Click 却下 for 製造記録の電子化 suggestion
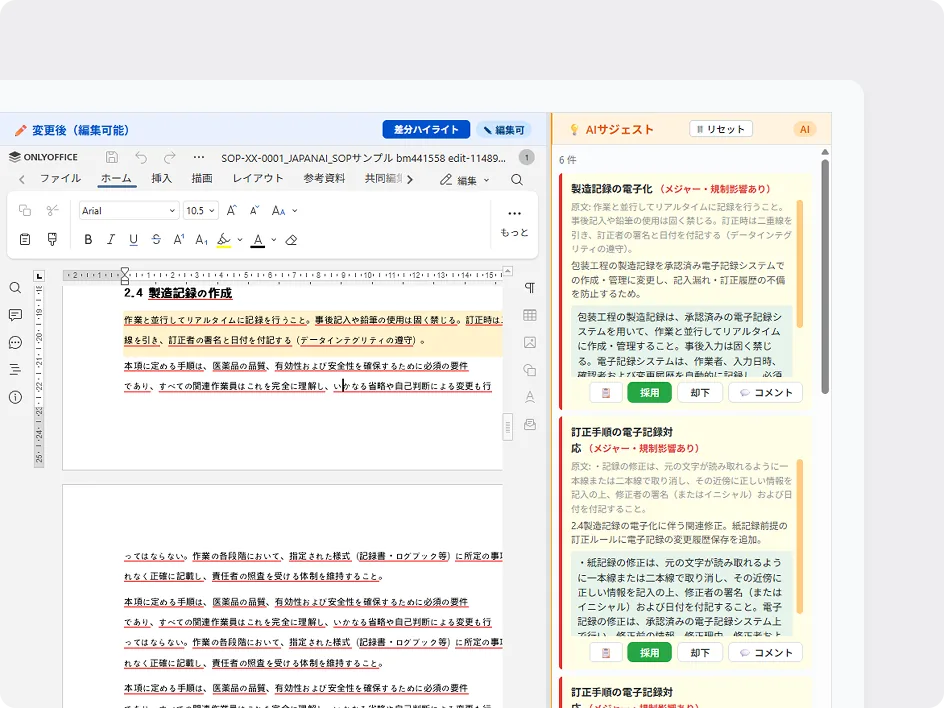 (700, 393)
